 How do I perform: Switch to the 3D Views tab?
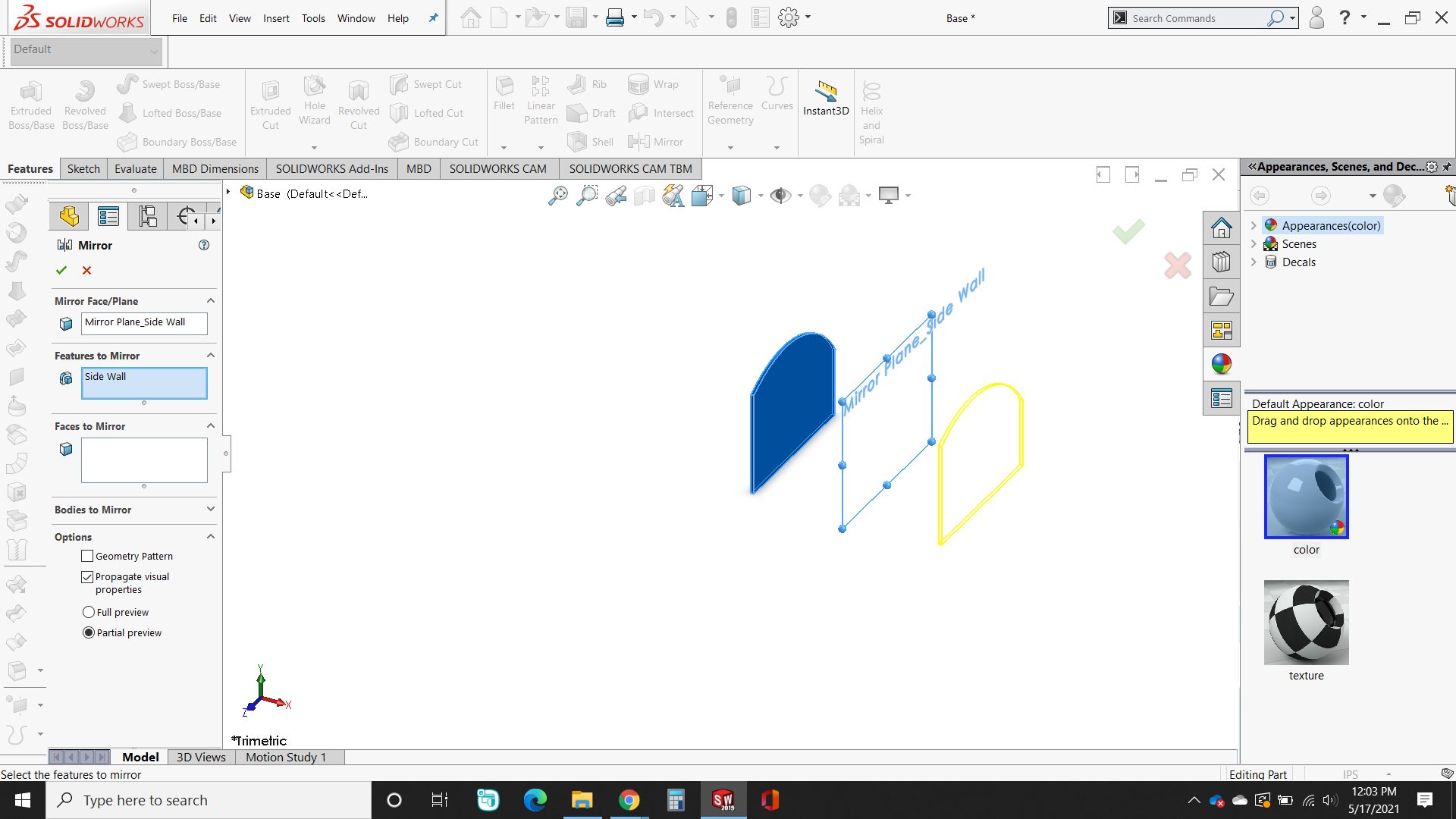point(201,757)
